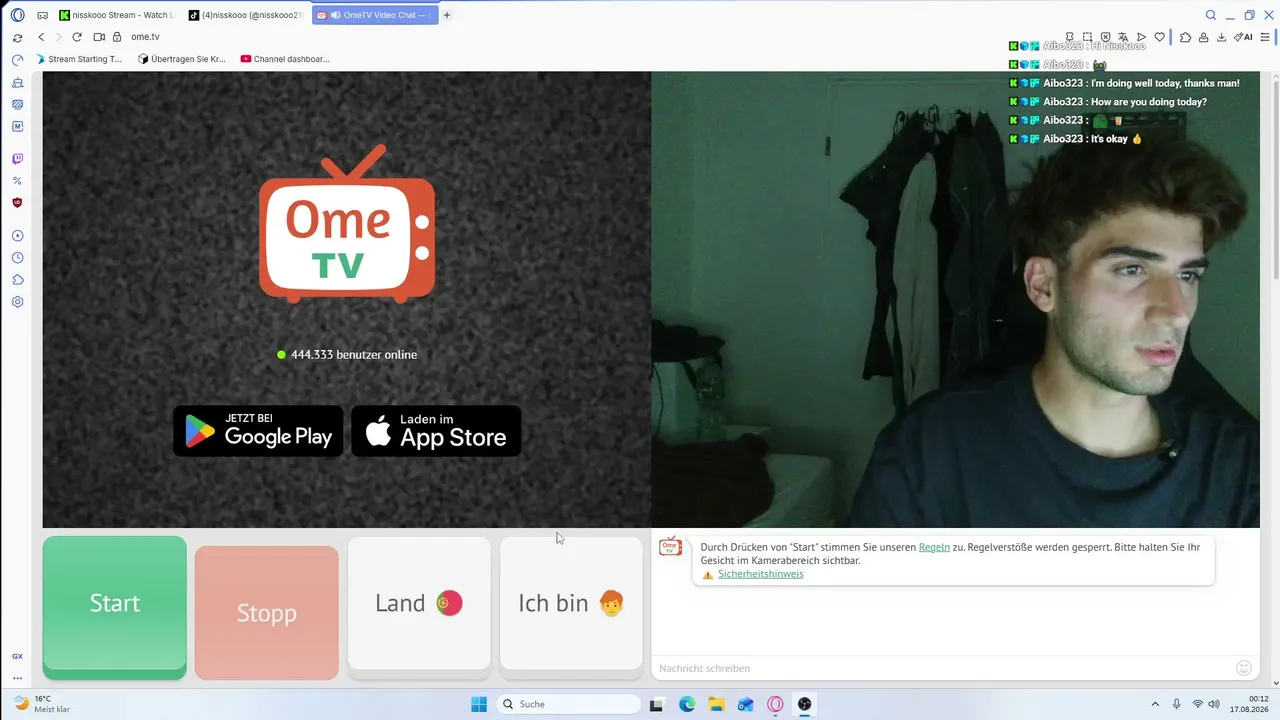
Task: Bookmark the page with the heart icon
Action: click(x=1159, y=37)
